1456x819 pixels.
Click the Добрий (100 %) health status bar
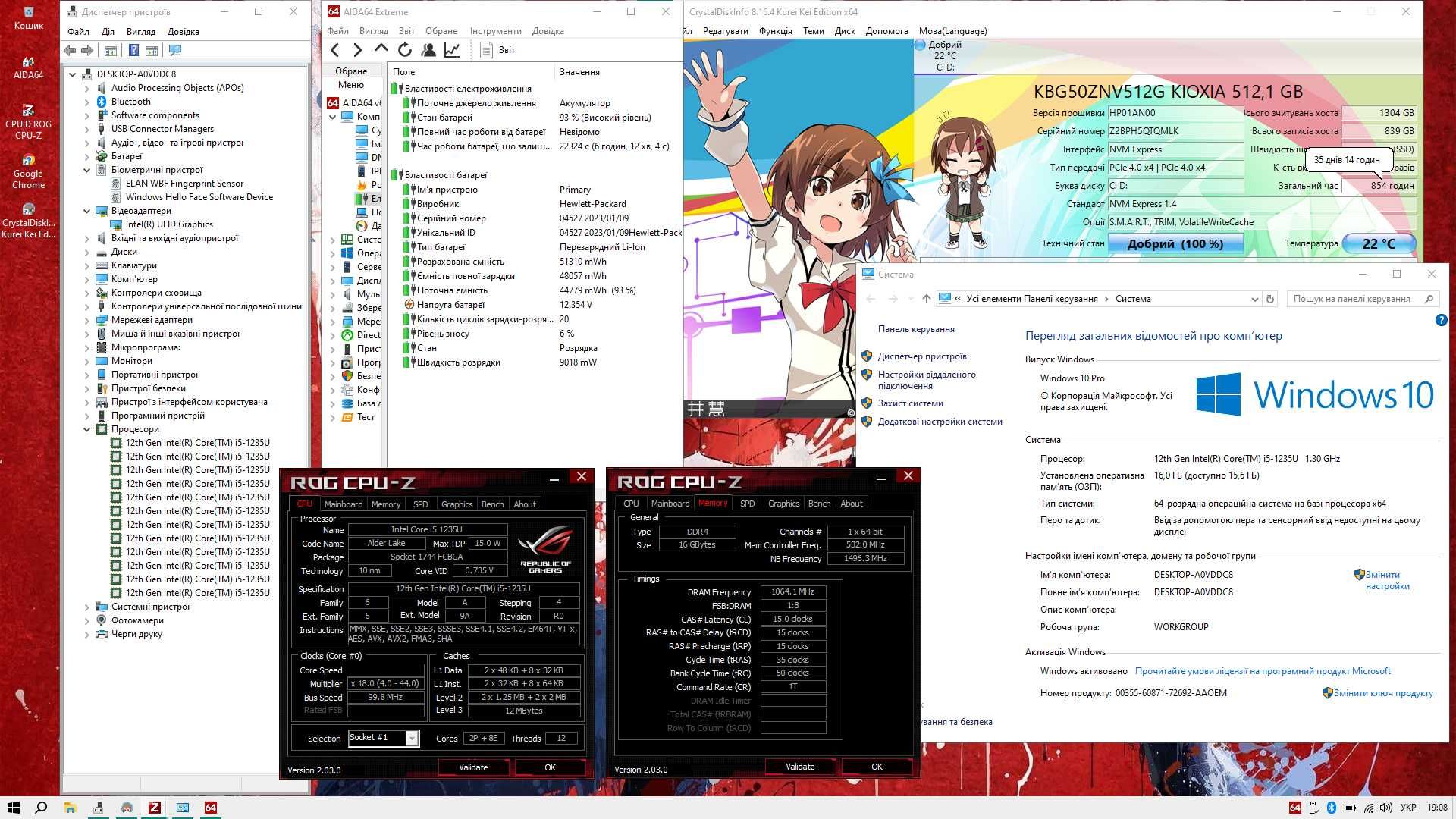pyautogui.click(x=1175, y=243)
